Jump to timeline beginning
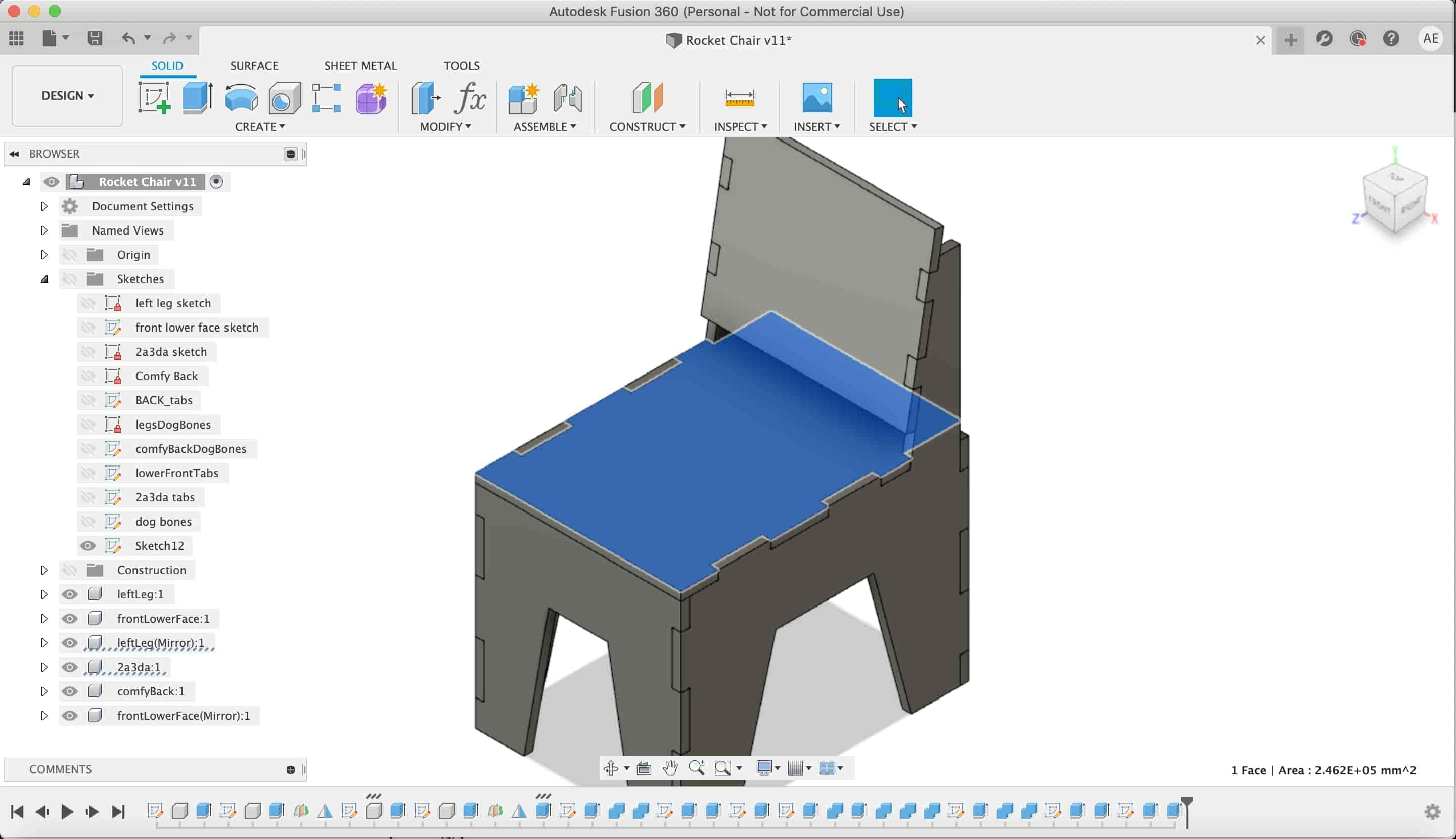 tap(17, 812)
